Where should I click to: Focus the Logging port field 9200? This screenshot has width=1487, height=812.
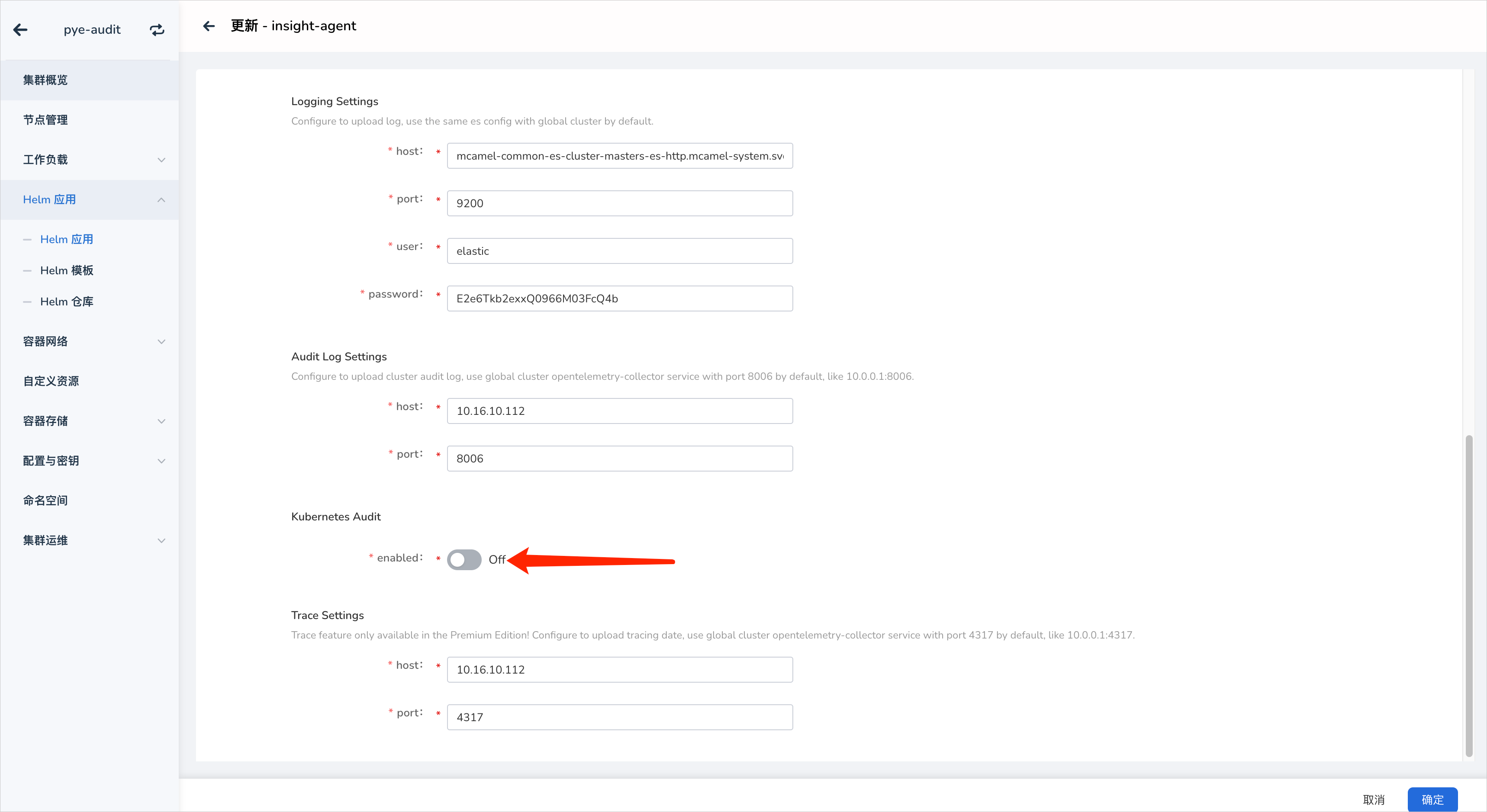tap(619, 203)
